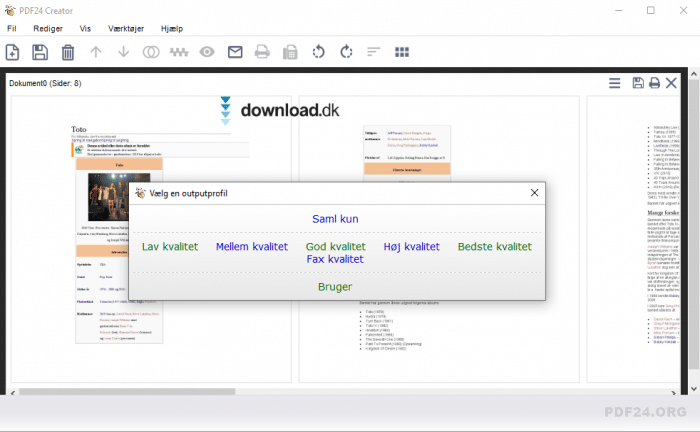Click the email envelope toolbar icon

coord(235,52)
